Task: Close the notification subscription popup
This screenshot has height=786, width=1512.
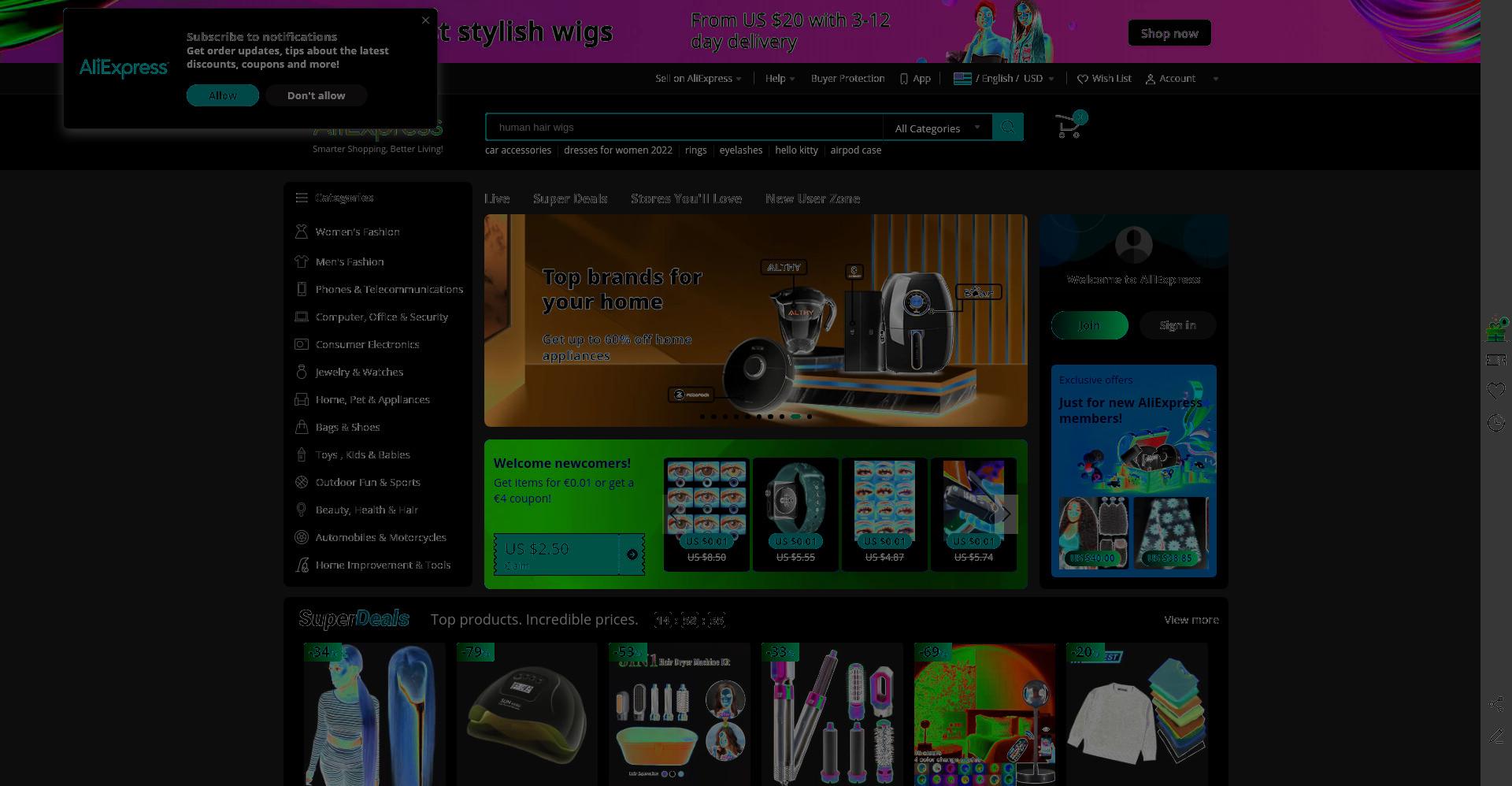Action: point(426,20)
